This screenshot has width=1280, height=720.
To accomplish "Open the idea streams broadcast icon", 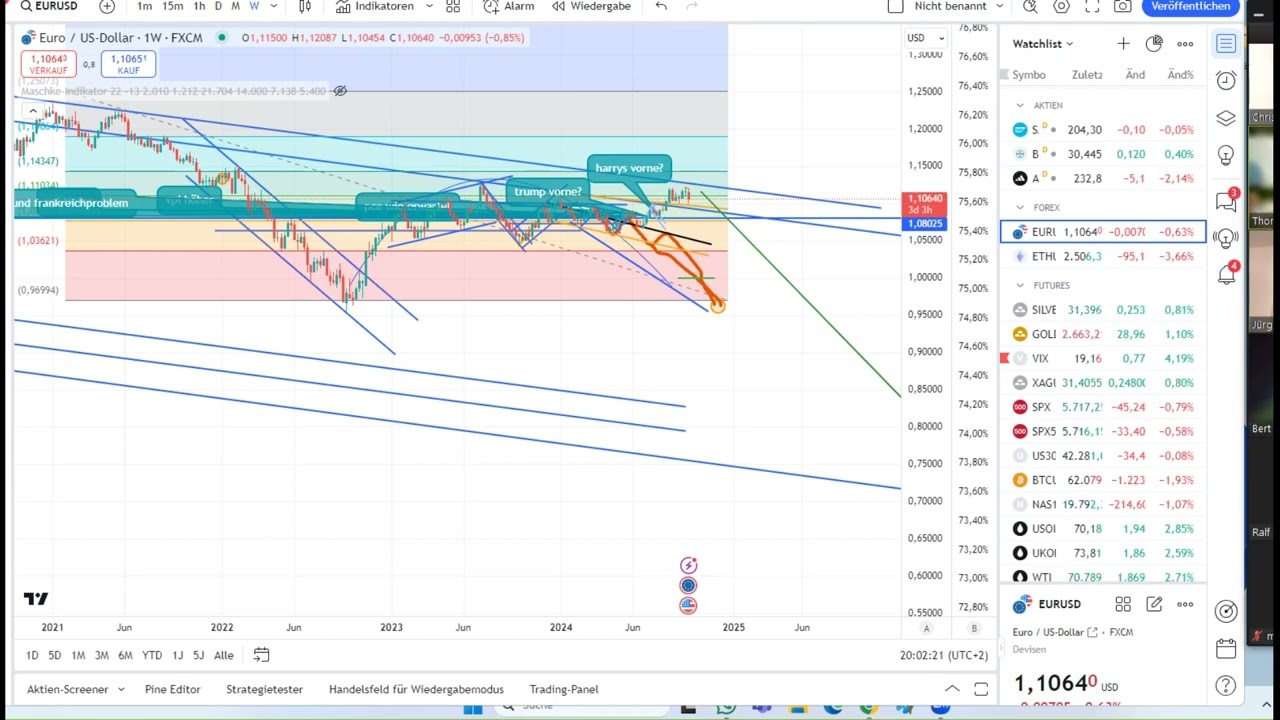I will (x=1226, y=237).
